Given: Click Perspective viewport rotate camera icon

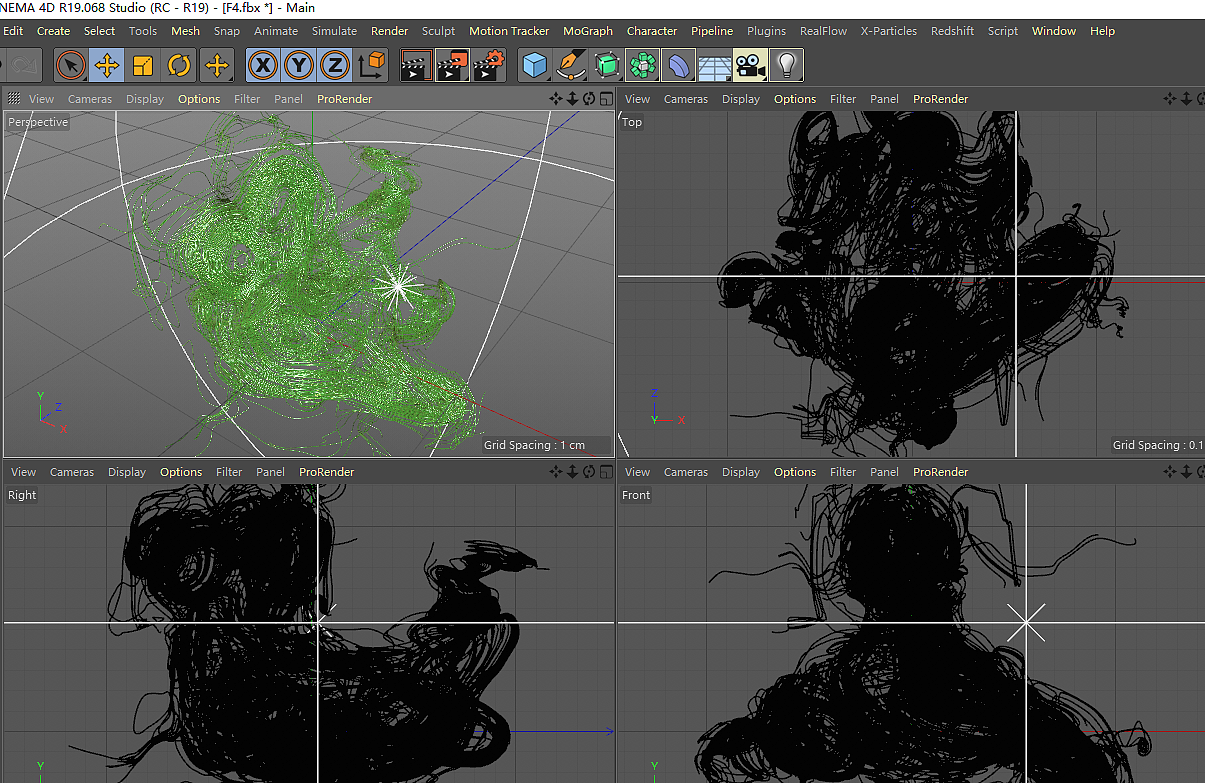Looking at the screenshot, I should pyautogui.click(x=589, y=98).
